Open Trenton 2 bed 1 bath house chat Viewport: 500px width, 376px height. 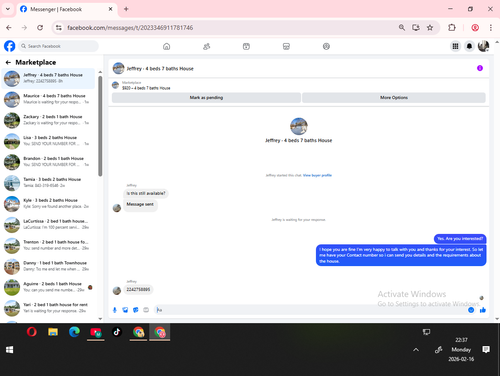point(48,245)
